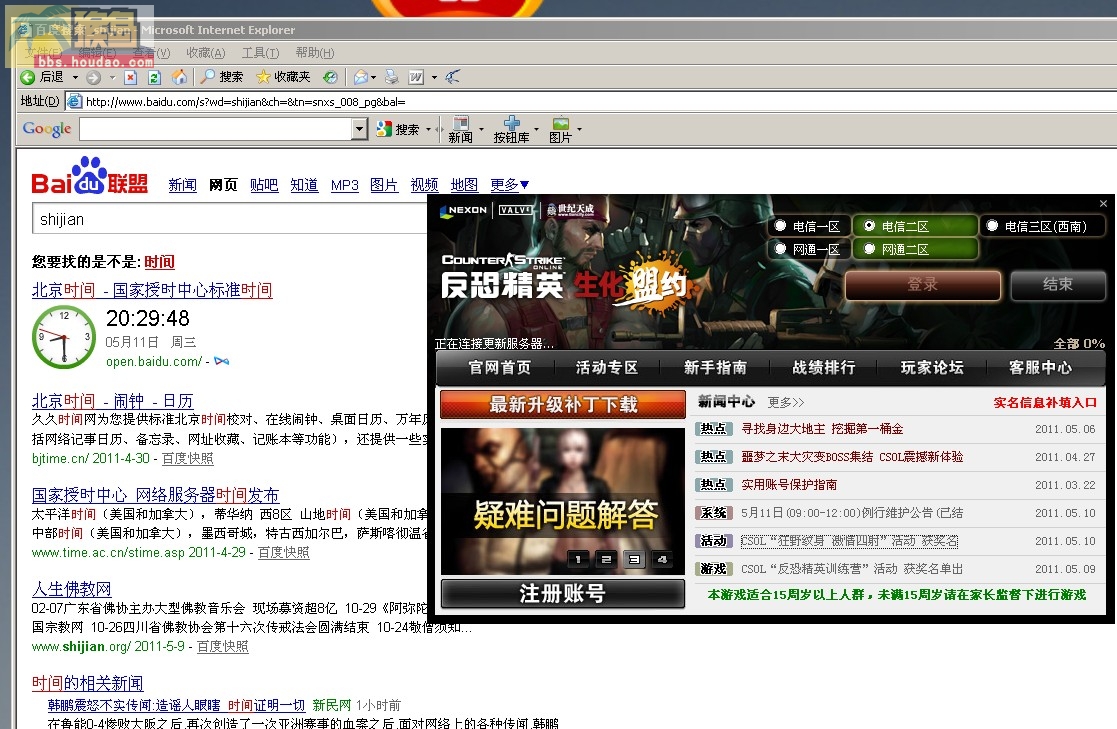Open the Forward button history dropdown
1117x729 pixels.
click(112, 77)
